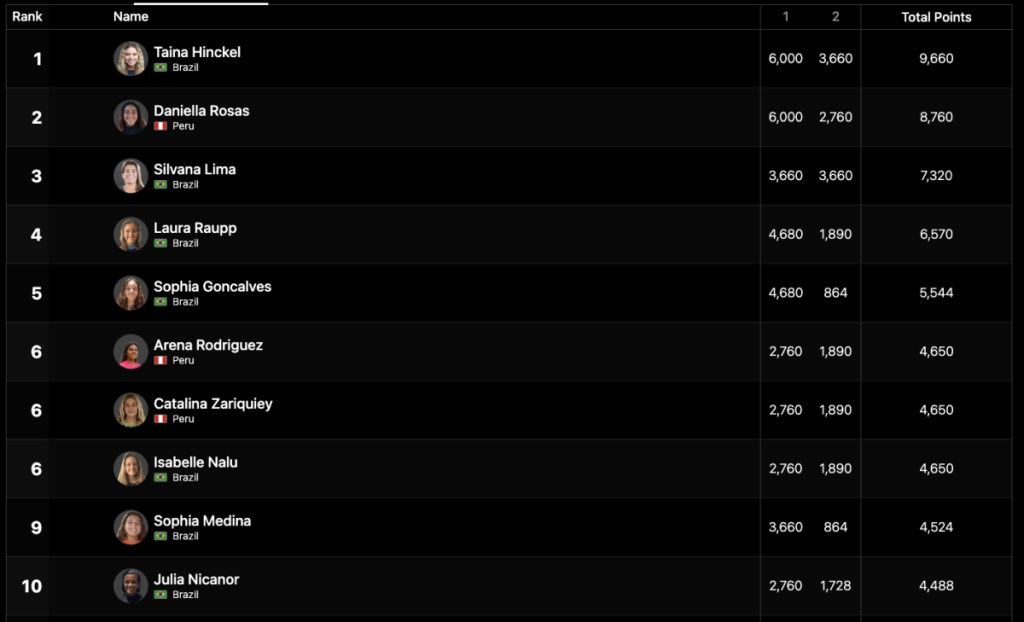Click Taina Hinckel's 9,660 total points
The width and height of the screenshot is (1024, 622).
(x=936, y=58)
